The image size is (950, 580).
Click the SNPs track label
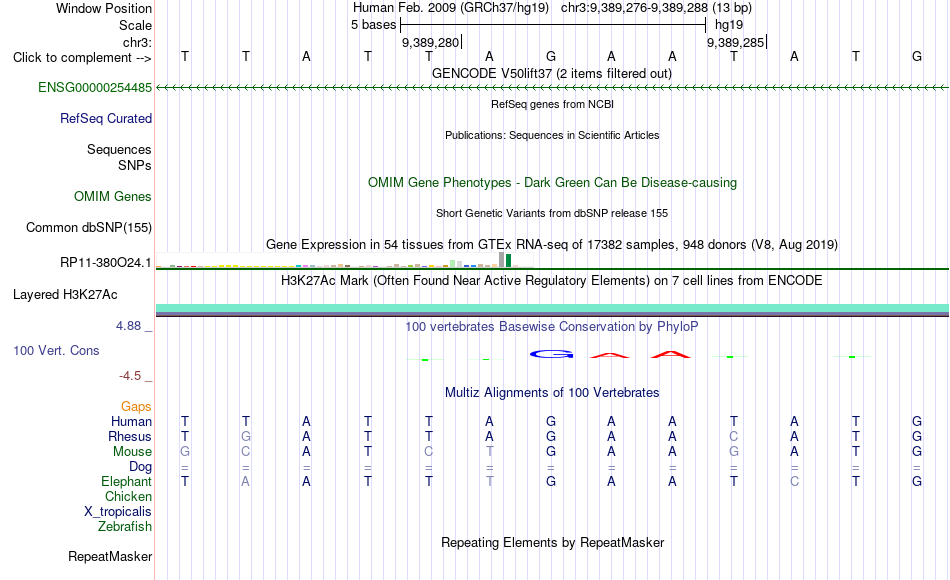pyautogui.click(x=135, y=165)
